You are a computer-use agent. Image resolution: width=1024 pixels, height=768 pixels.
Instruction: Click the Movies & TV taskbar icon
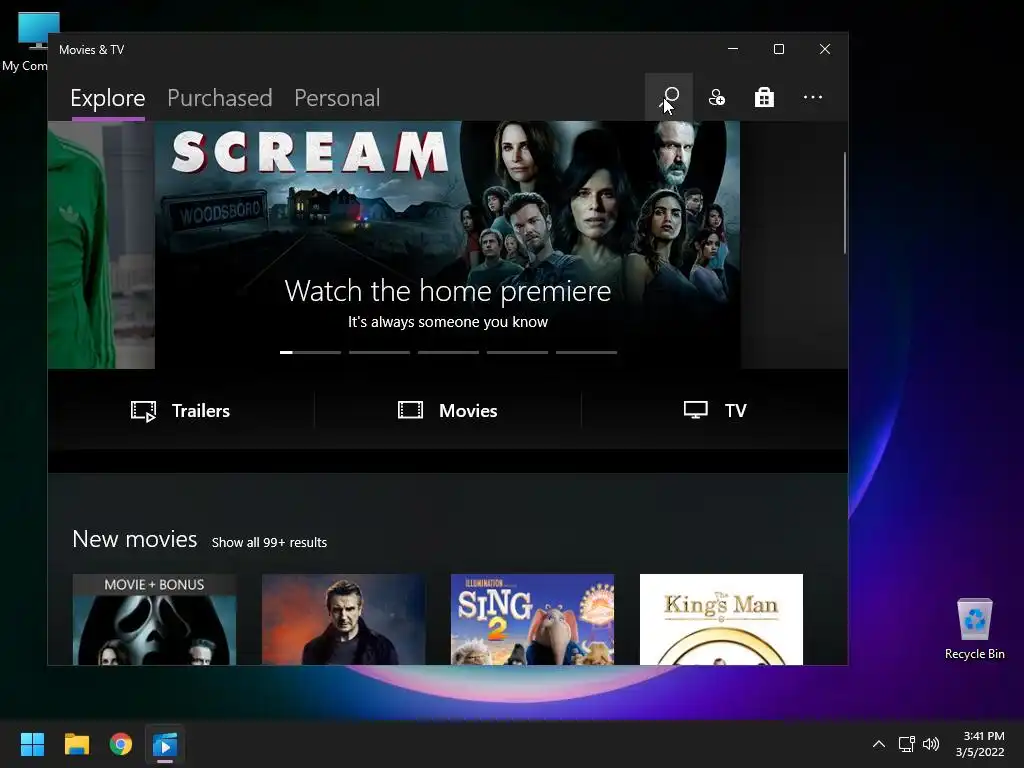pyautogui.click(x=165, y=744)
